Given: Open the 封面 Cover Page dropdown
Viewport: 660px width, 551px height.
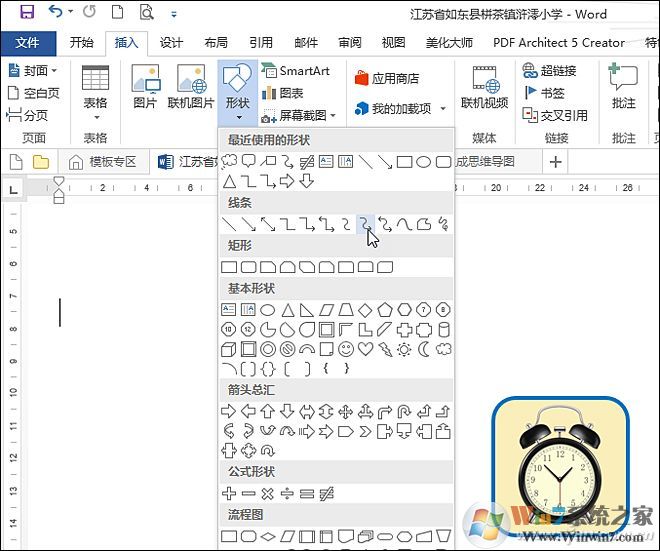Looking at the screenshot, I should [33, 70].
